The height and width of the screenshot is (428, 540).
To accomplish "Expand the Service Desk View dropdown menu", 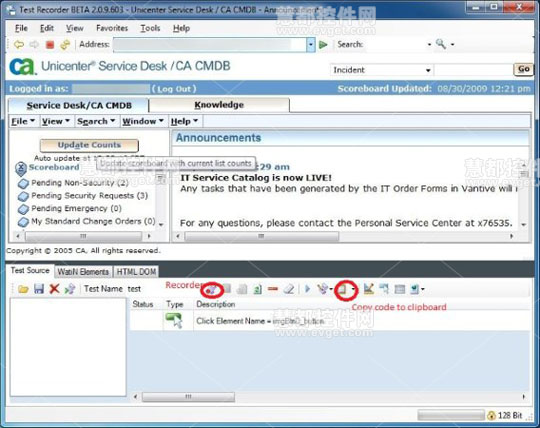I will click(x=55, y=121).
